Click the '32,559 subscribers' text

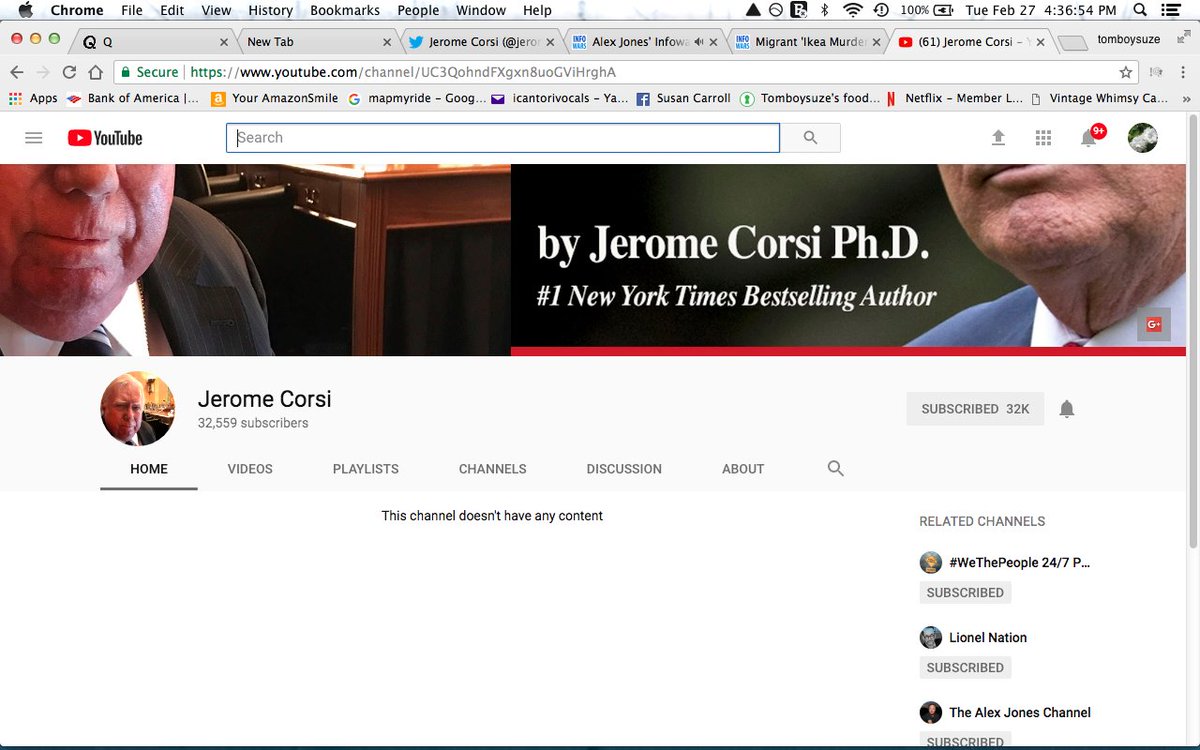coord(253,423)
